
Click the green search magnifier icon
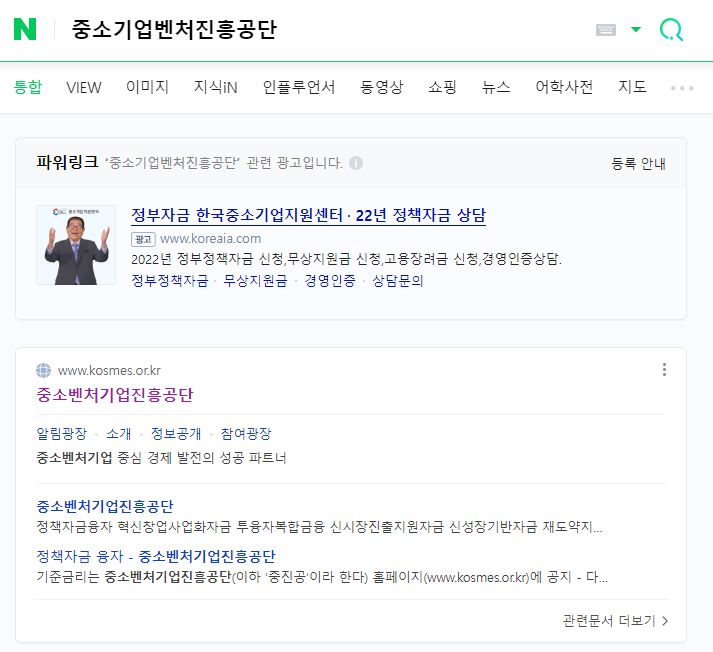tap(672, 30)
